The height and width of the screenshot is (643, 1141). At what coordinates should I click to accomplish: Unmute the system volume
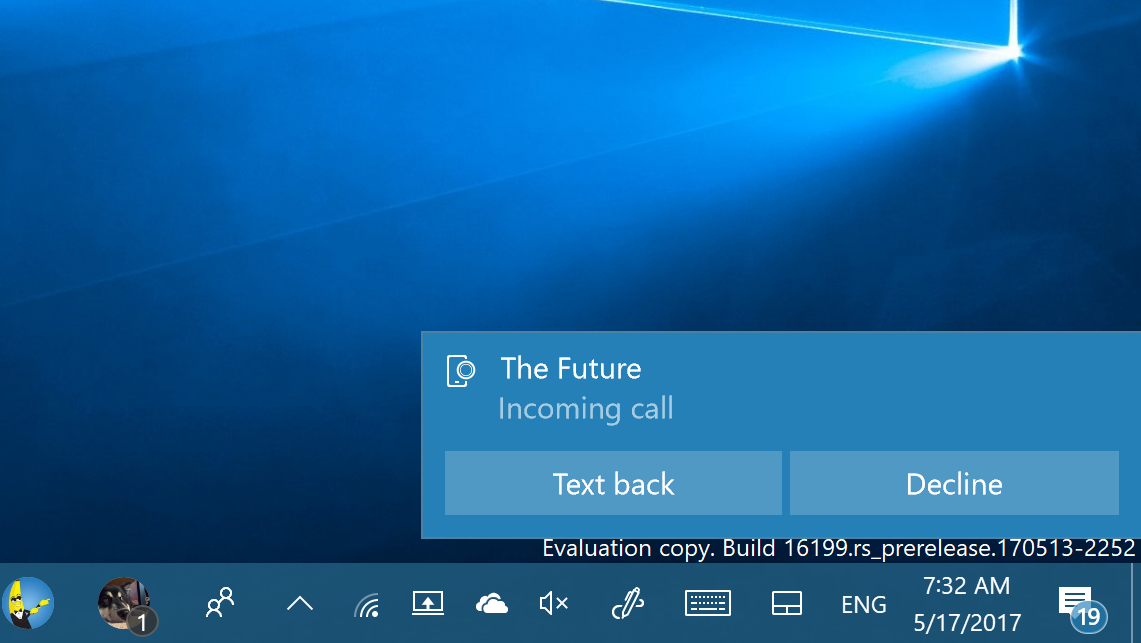point(552,603)
